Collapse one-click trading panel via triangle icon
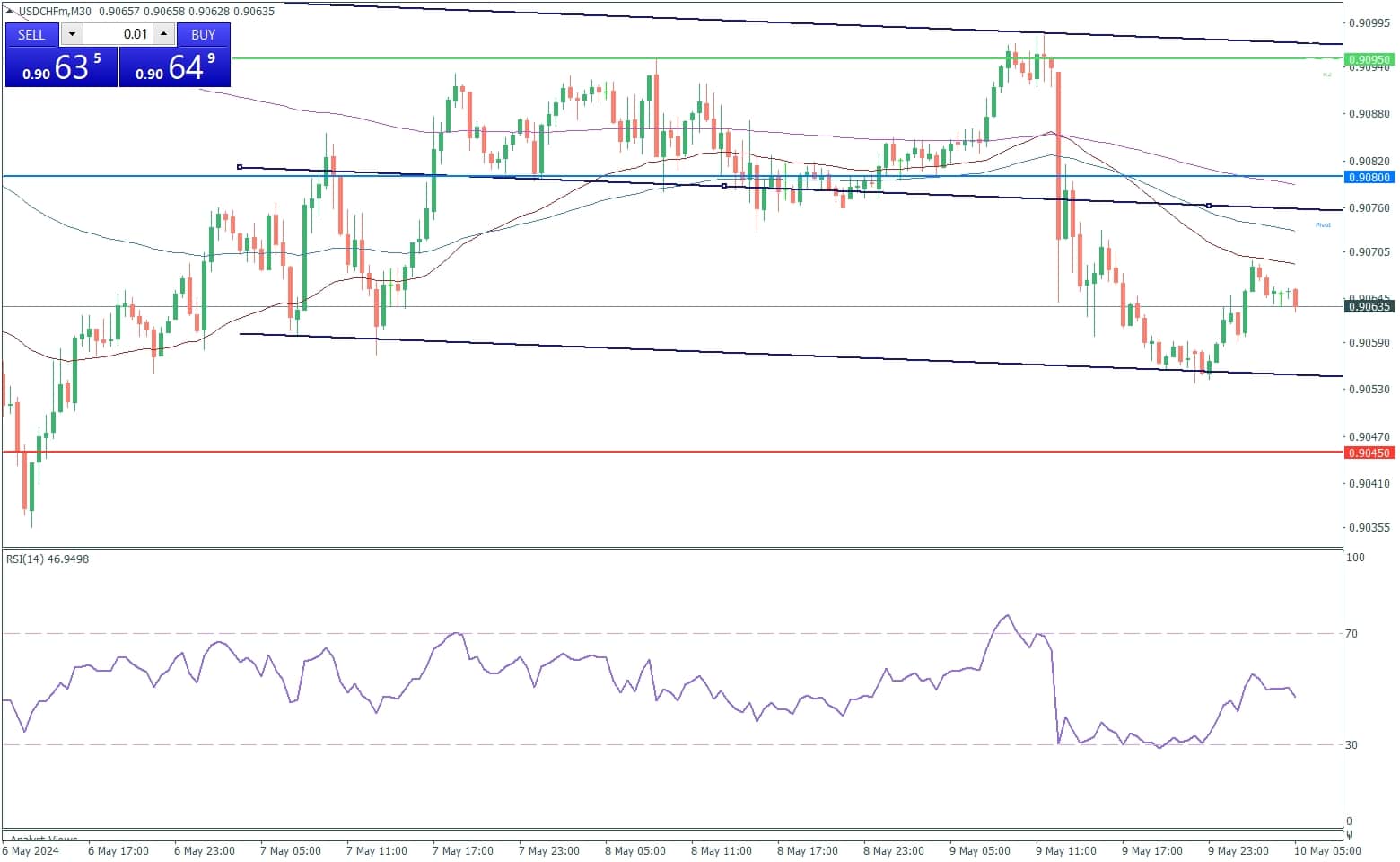 tap(10, 12)
